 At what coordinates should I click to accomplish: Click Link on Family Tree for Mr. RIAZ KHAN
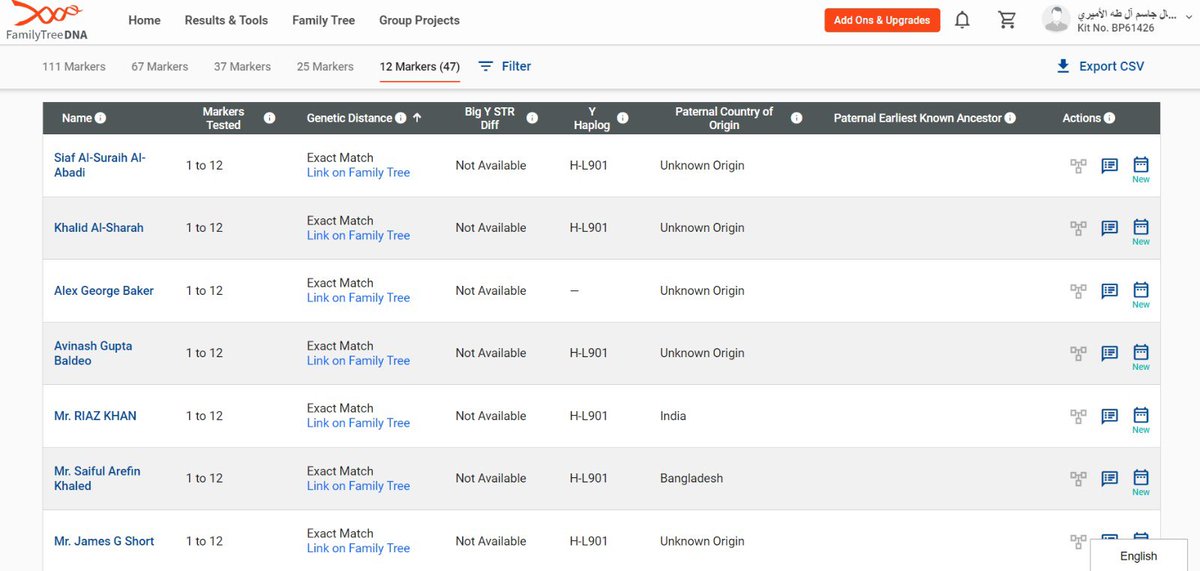tap(358, 423)
